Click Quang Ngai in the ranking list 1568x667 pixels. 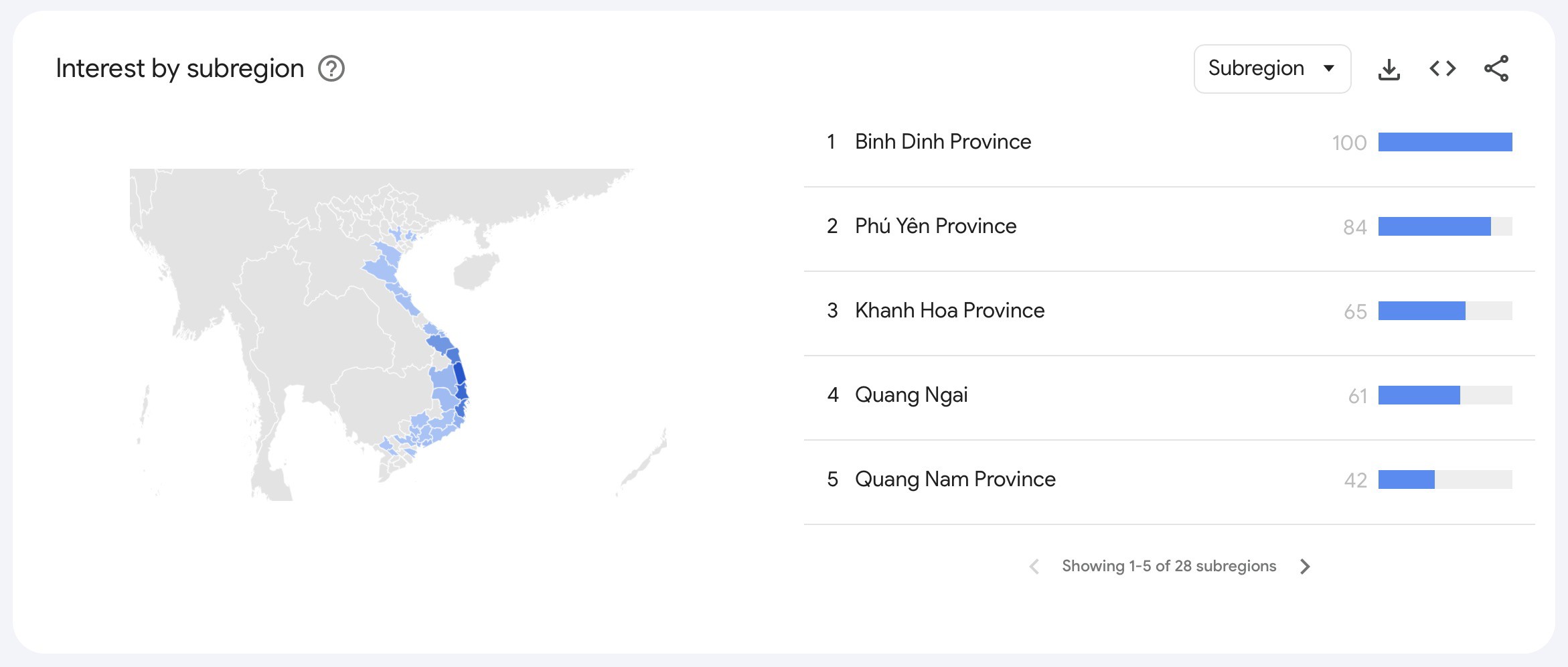pyautogui.click(x=911, y=394)
